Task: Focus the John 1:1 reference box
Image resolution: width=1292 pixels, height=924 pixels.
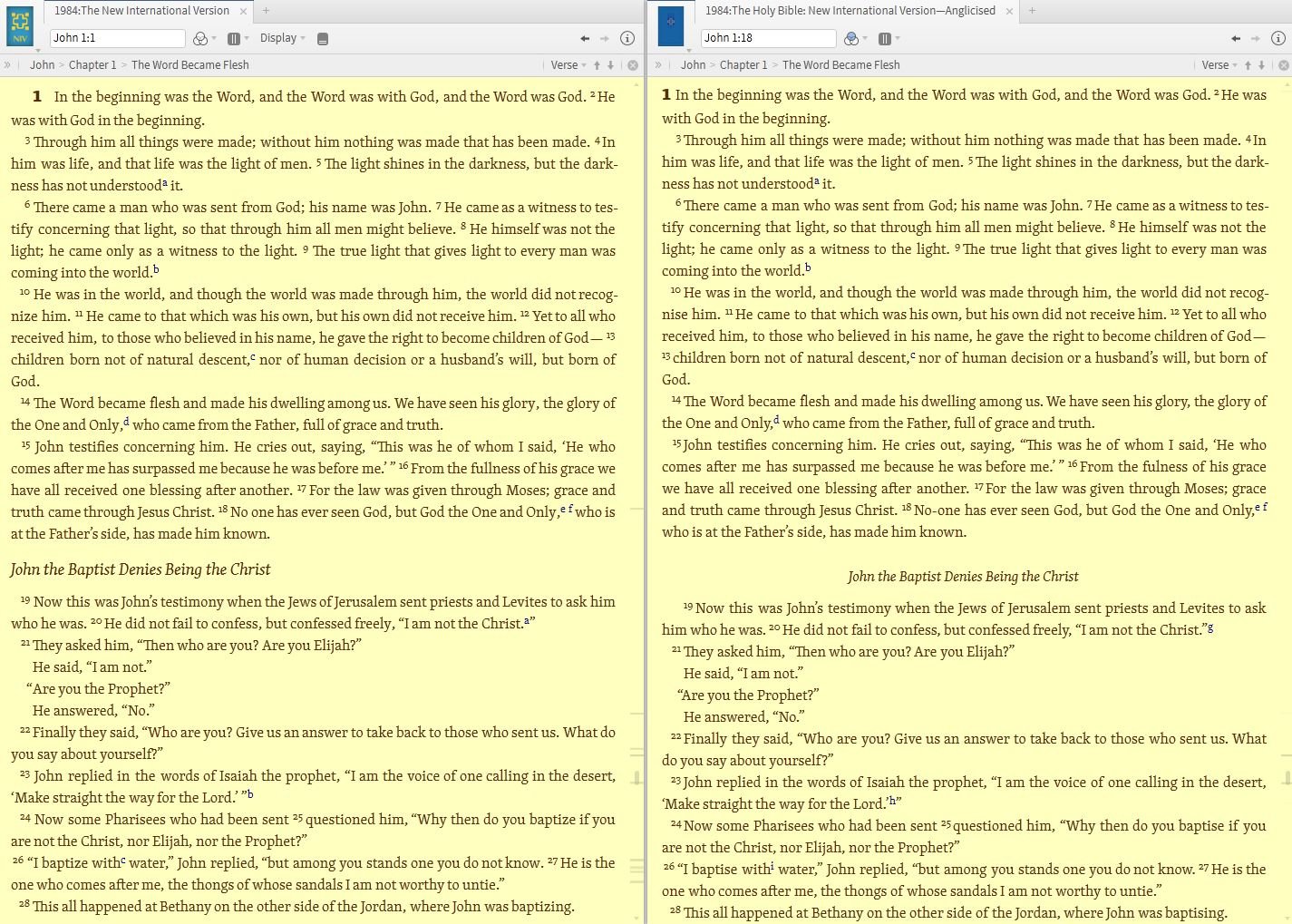Action: pos(117,38)
